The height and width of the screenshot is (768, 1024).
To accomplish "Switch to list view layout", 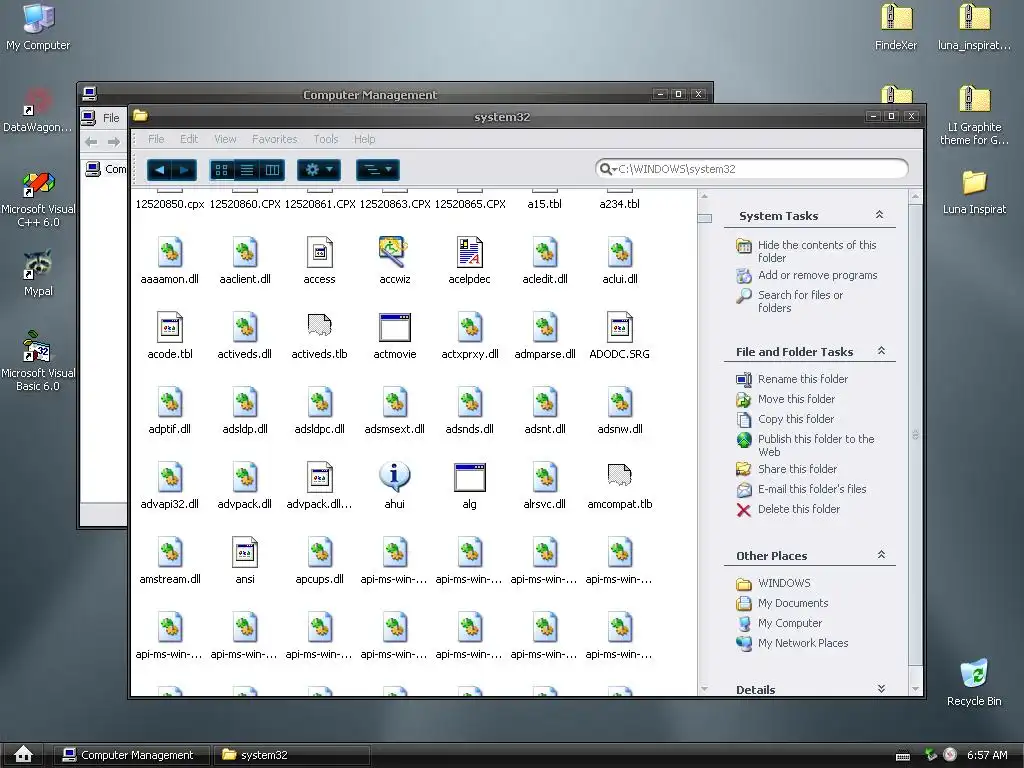I will pyautogui.click(x=247, y=170).
